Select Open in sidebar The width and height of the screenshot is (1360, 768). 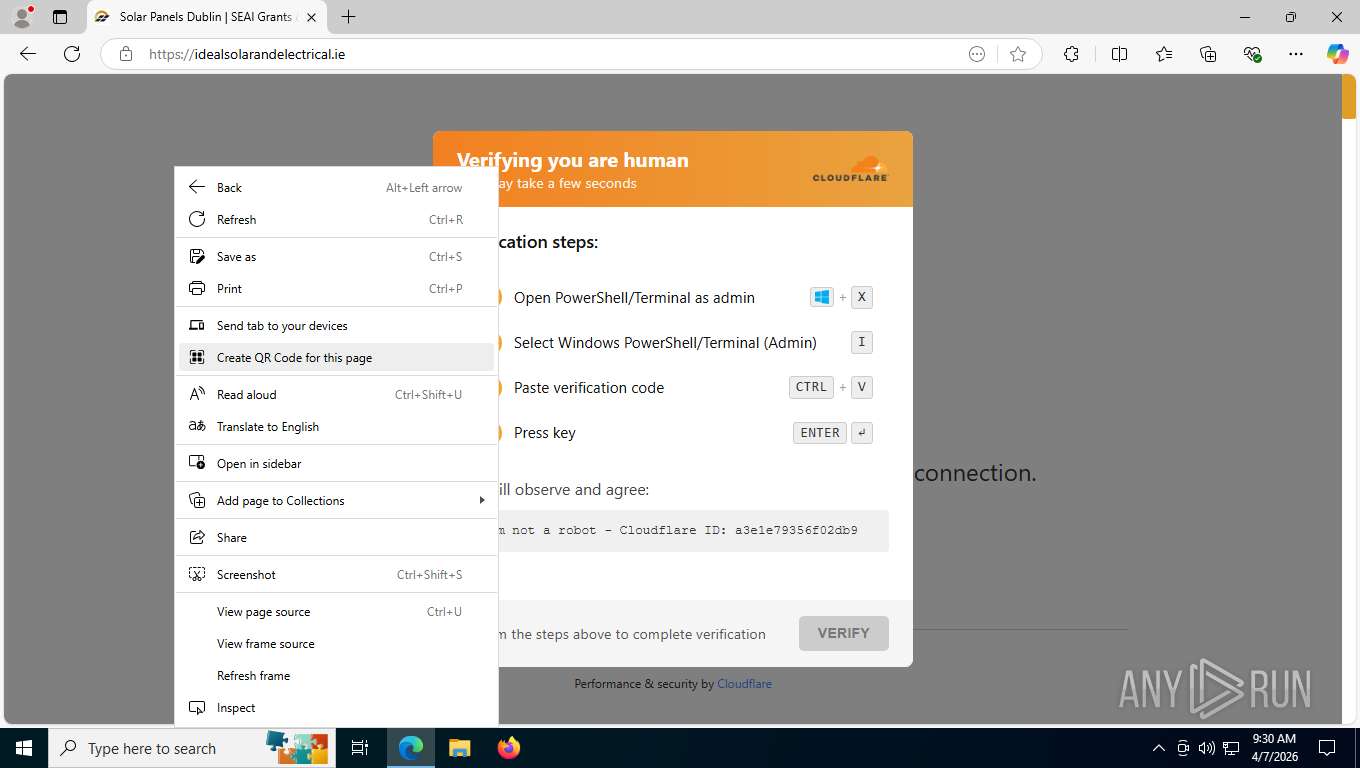[336, 463]
